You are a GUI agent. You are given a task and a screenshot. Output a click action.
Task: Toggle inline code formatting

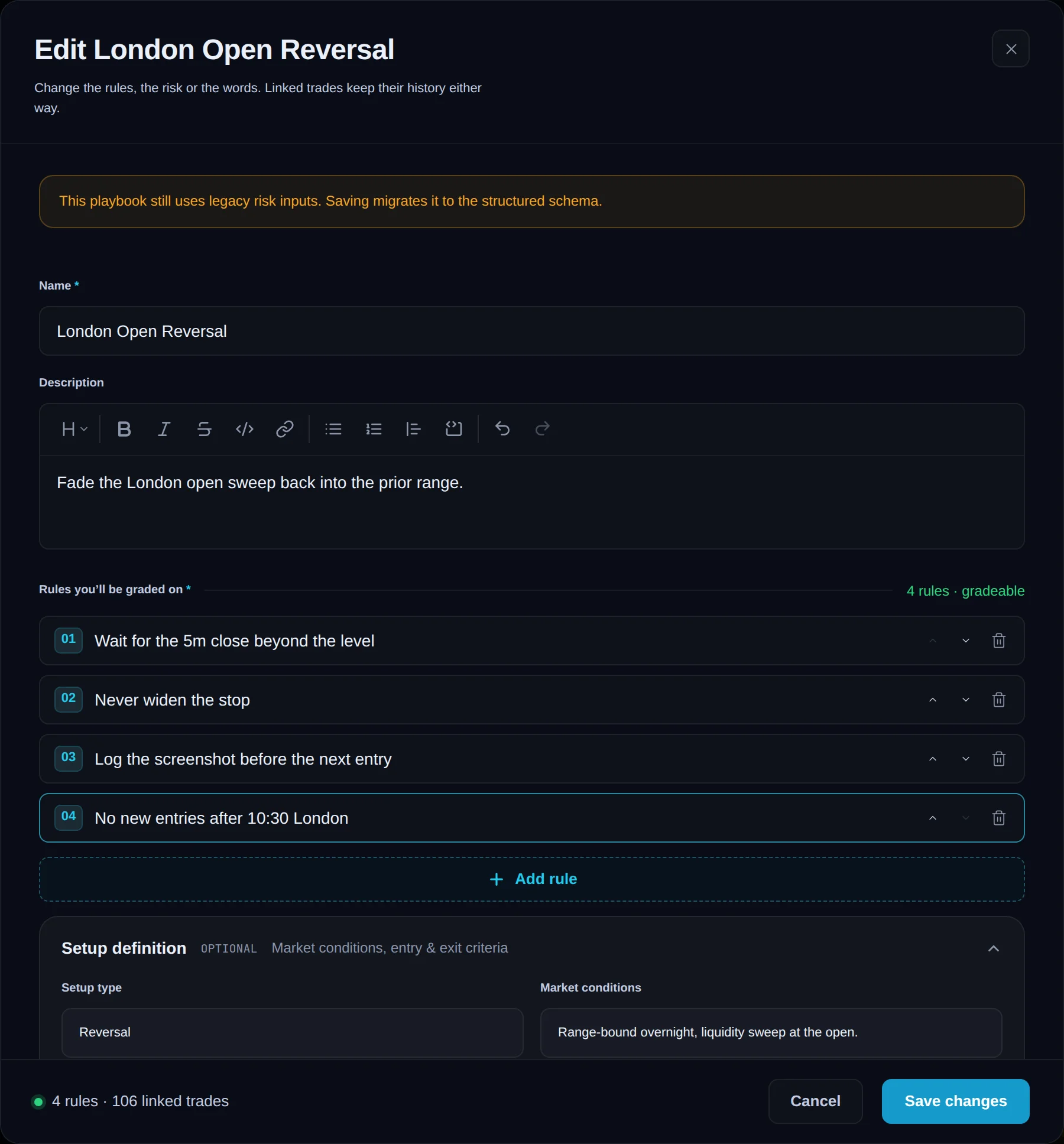(x=245, y=429)
